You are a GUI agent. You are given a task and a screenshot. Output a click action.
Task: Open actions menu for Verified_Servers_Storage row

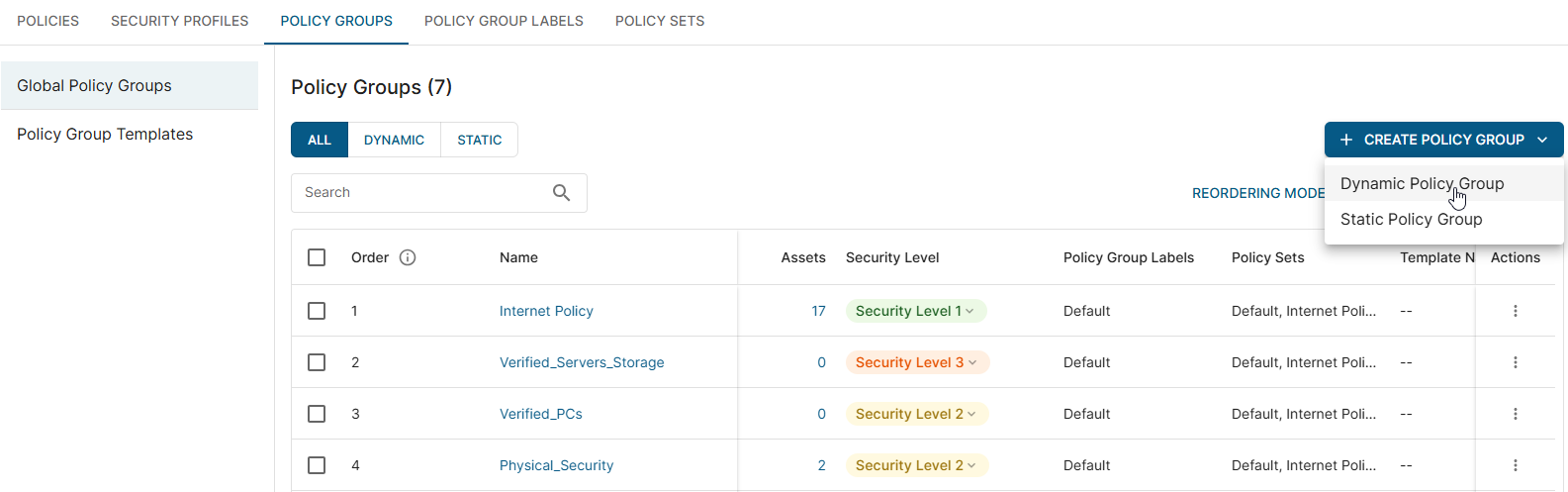(1515, 362)
